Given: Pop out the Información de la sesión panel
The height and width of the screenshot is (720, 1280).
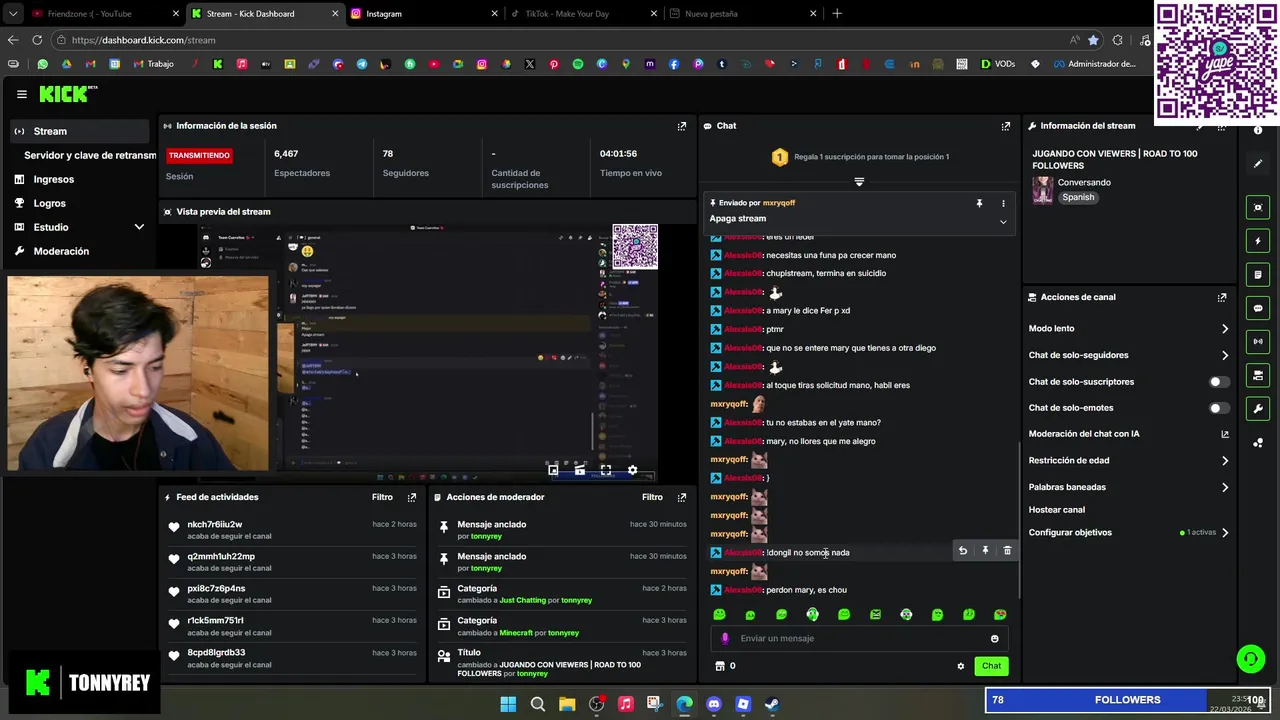Looking at the screenshot, I should [682, 126].
